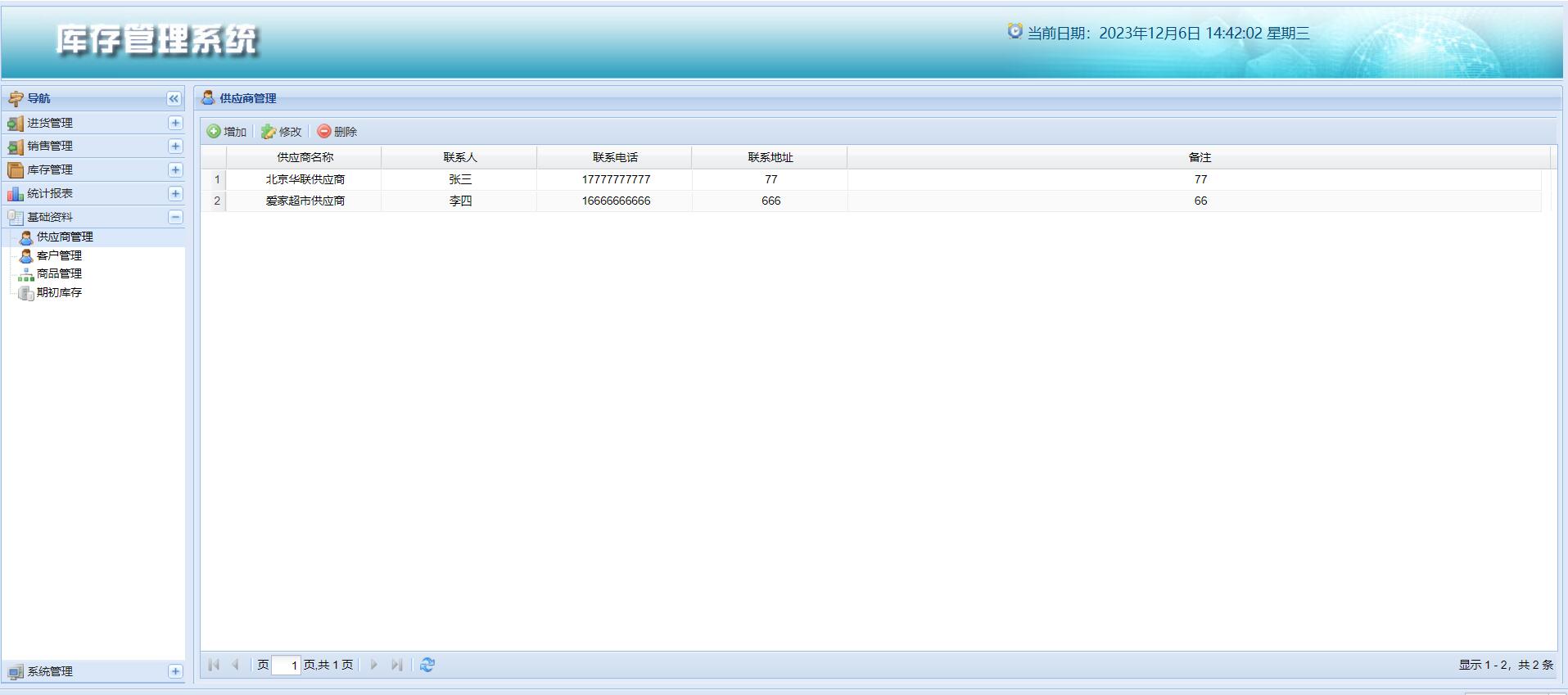Click the 删除 (delete) supplier button
This screenshot has height=695, width=1568.
[x=337, y=131]
